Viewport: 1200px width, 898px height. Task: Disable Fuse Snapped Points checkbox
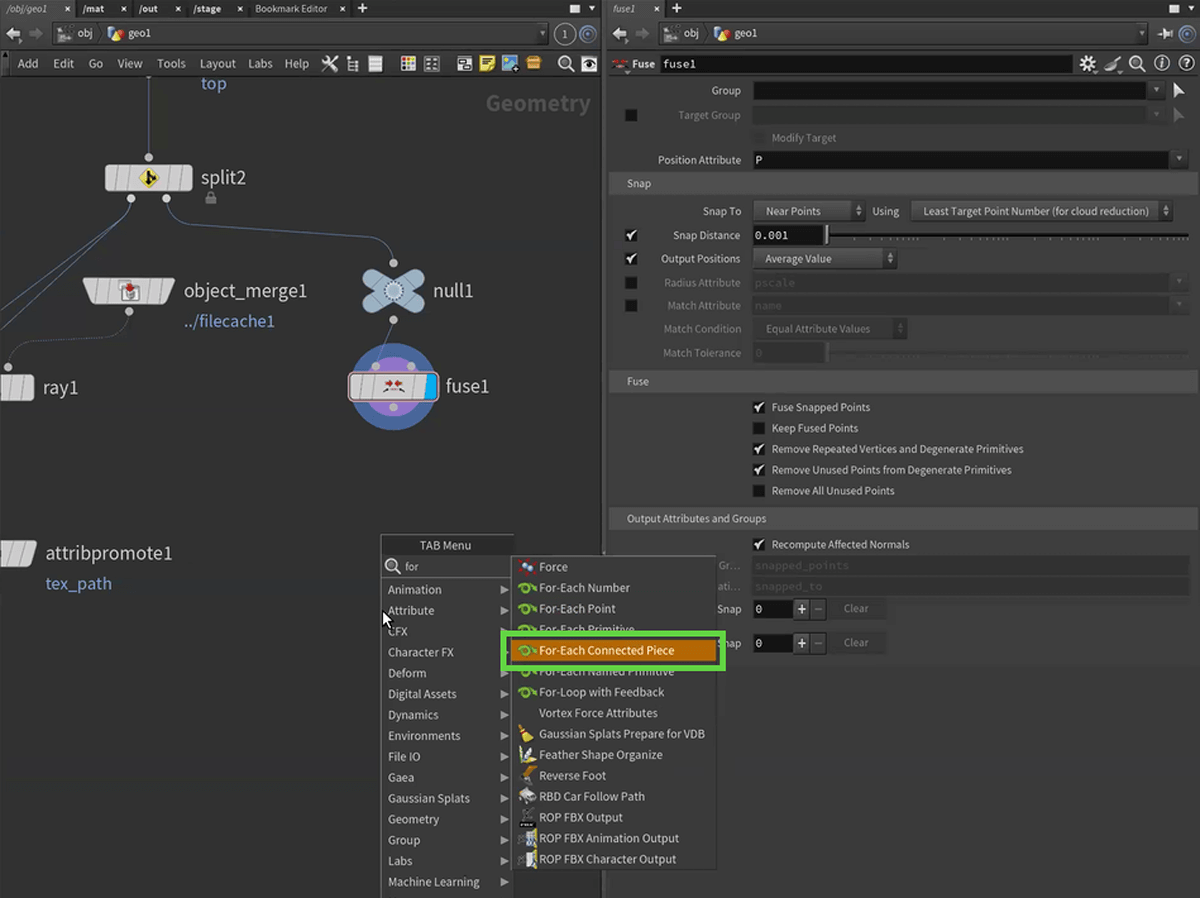click(x=759, y=408)
